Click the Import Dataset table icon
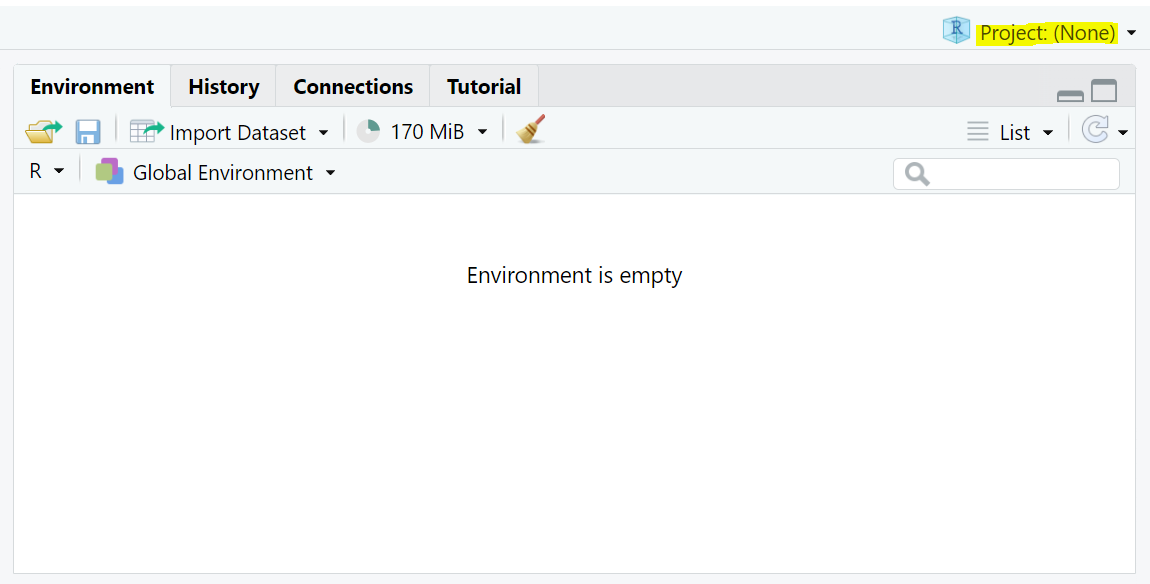Viewport: 1150px width, 584px height. tap(146, 131)
